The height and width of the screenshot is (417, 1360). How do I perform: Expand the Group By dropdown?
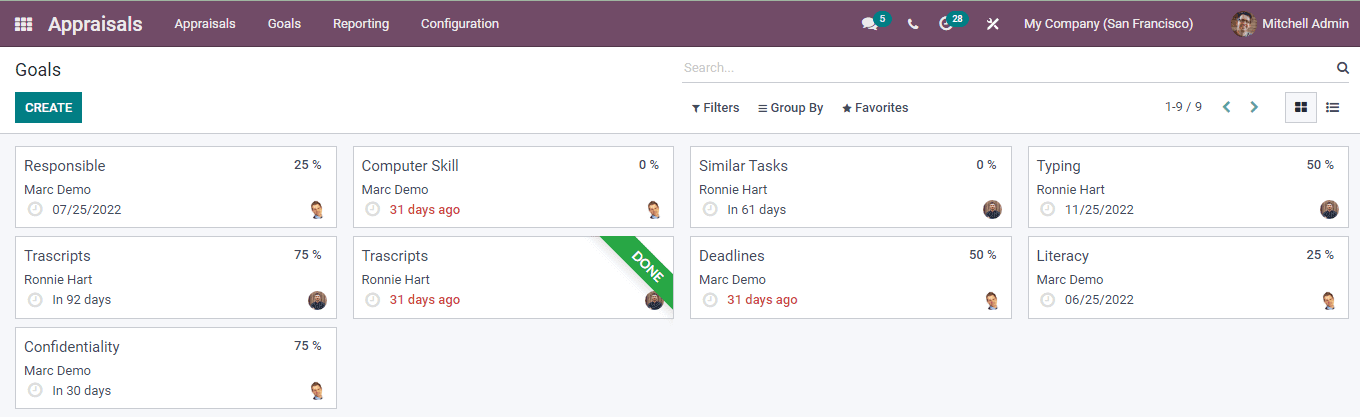point(791,108)
